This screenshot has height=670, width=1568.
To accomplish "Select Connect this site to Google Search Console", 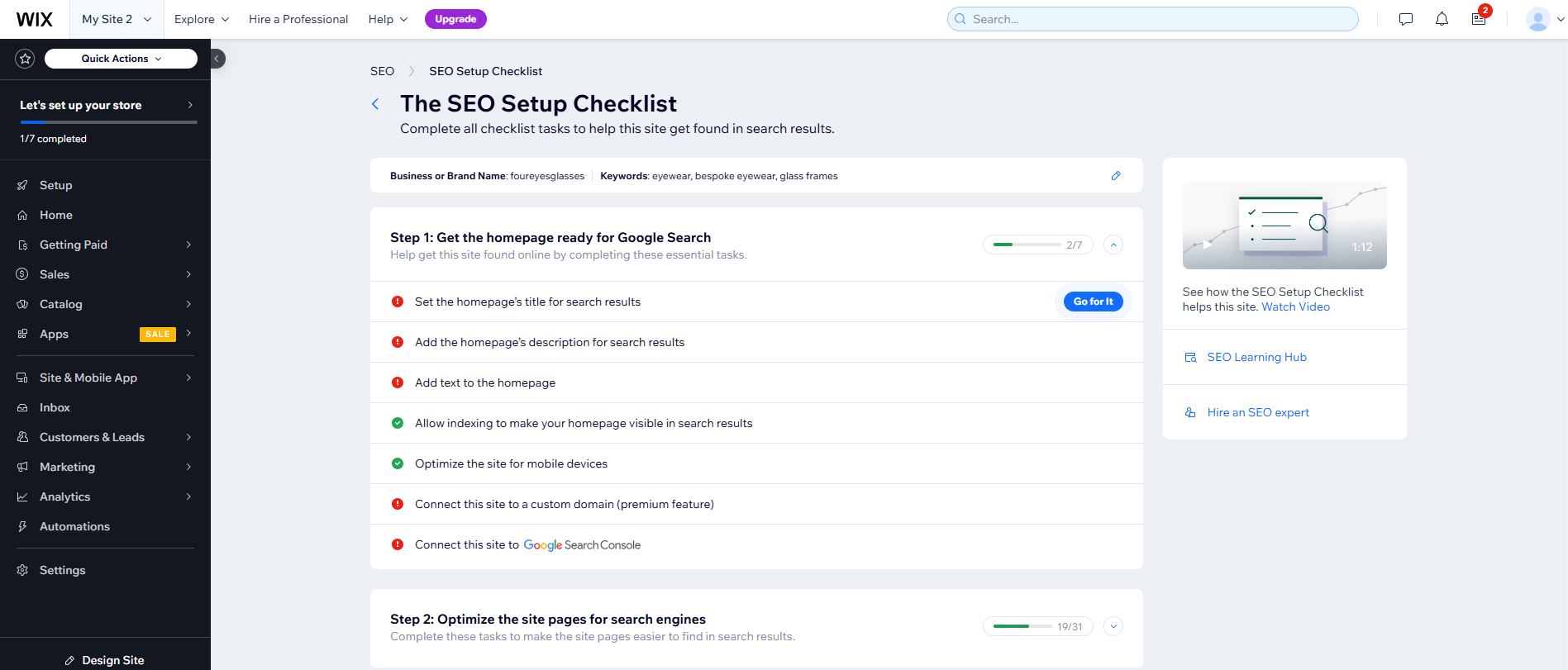I will 756,545.
